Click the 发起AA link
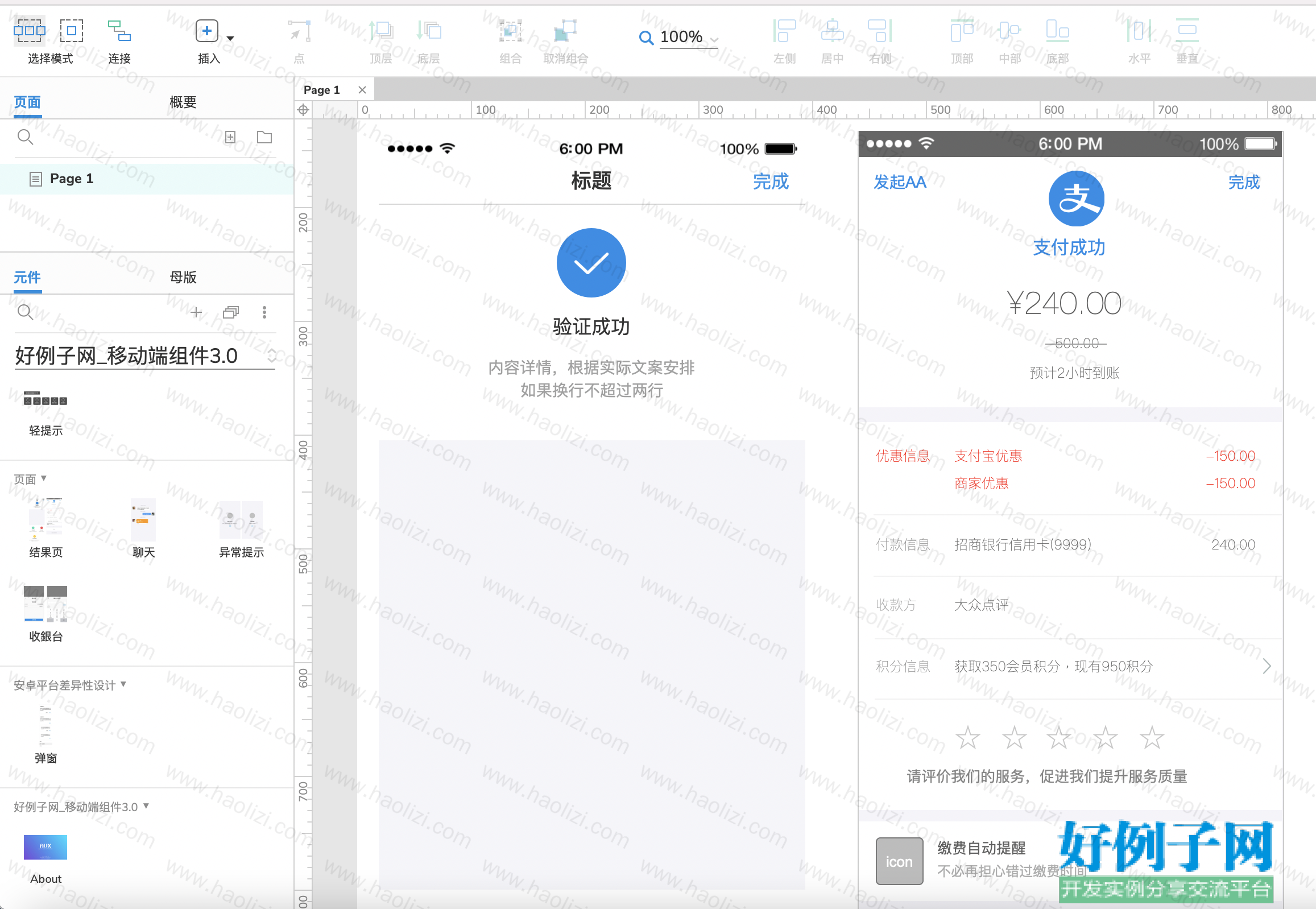Viewport: 1316px width, 909px height. [900, 182]
